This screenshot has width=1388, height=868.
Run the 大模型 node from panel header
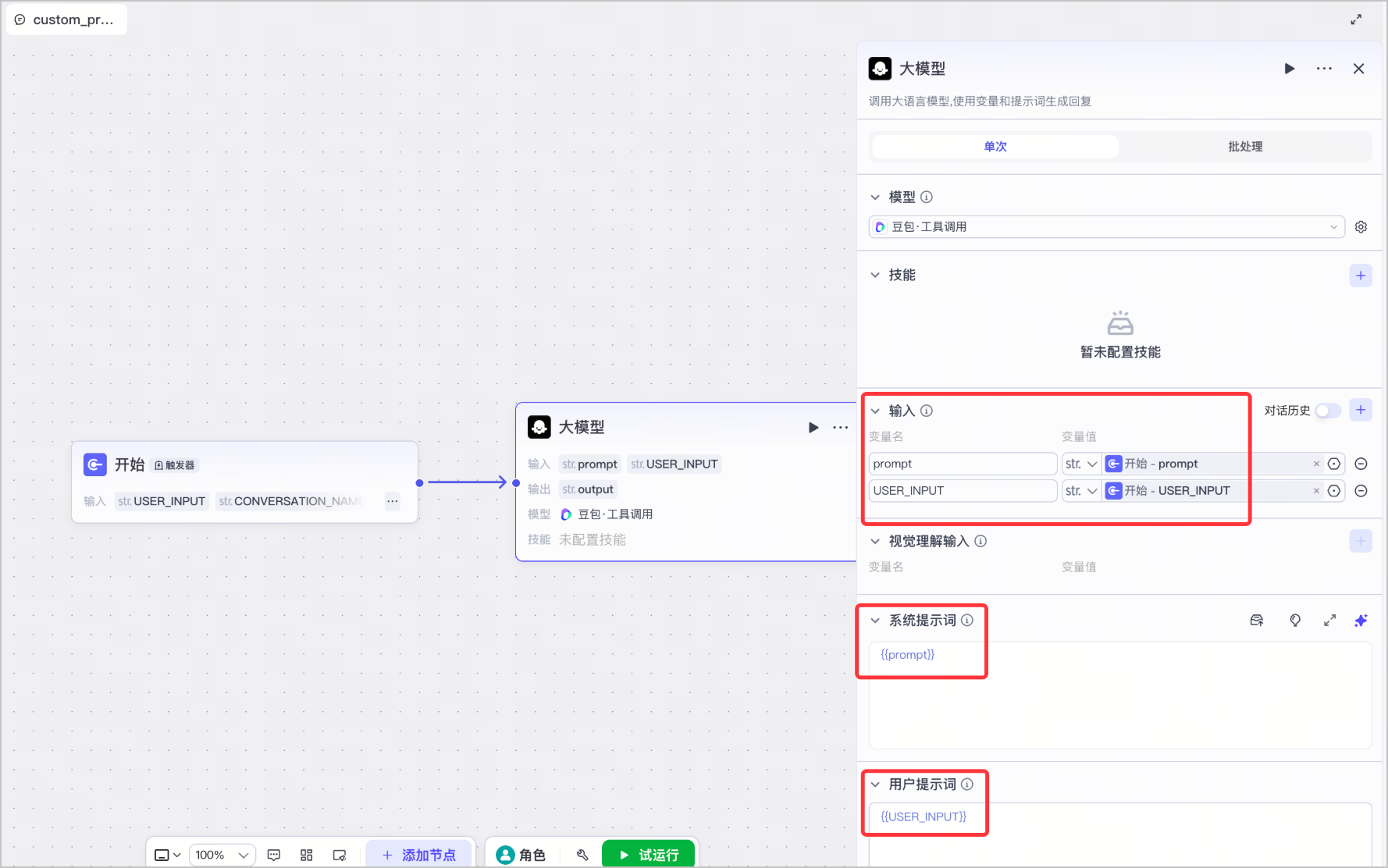click(x=1289, y=69)
